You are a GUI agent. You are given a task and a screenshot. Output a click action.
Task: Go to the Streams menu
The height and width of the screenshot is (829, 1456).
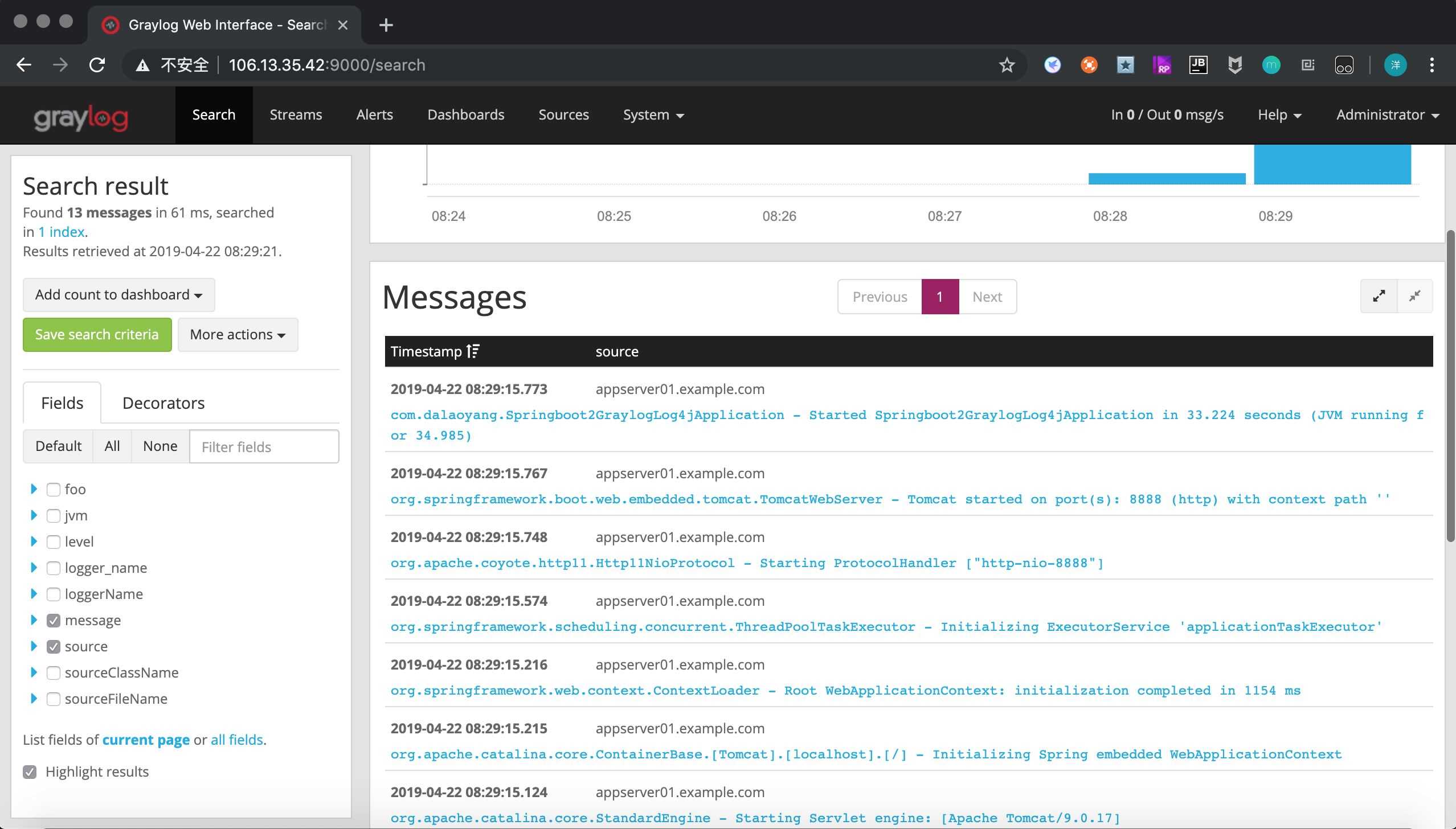pyautogui.click(x=296, y=115)
